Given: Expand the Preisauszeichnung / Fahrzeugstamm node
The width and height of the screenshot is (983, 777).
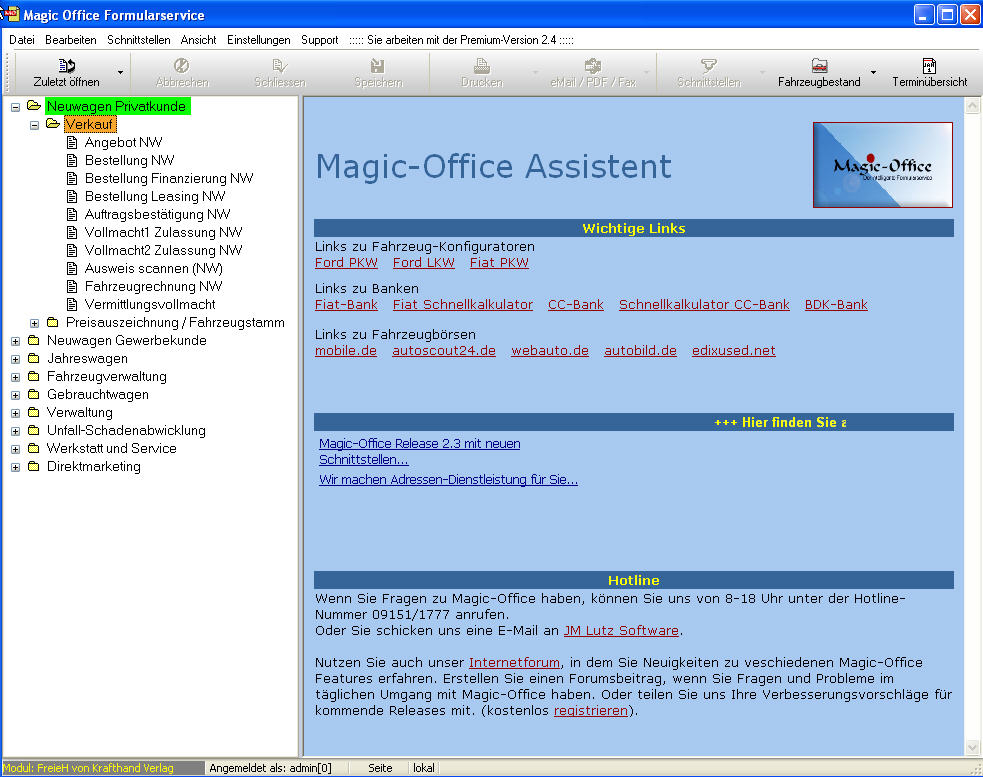Looking at the screenshot, I should 34,324.
